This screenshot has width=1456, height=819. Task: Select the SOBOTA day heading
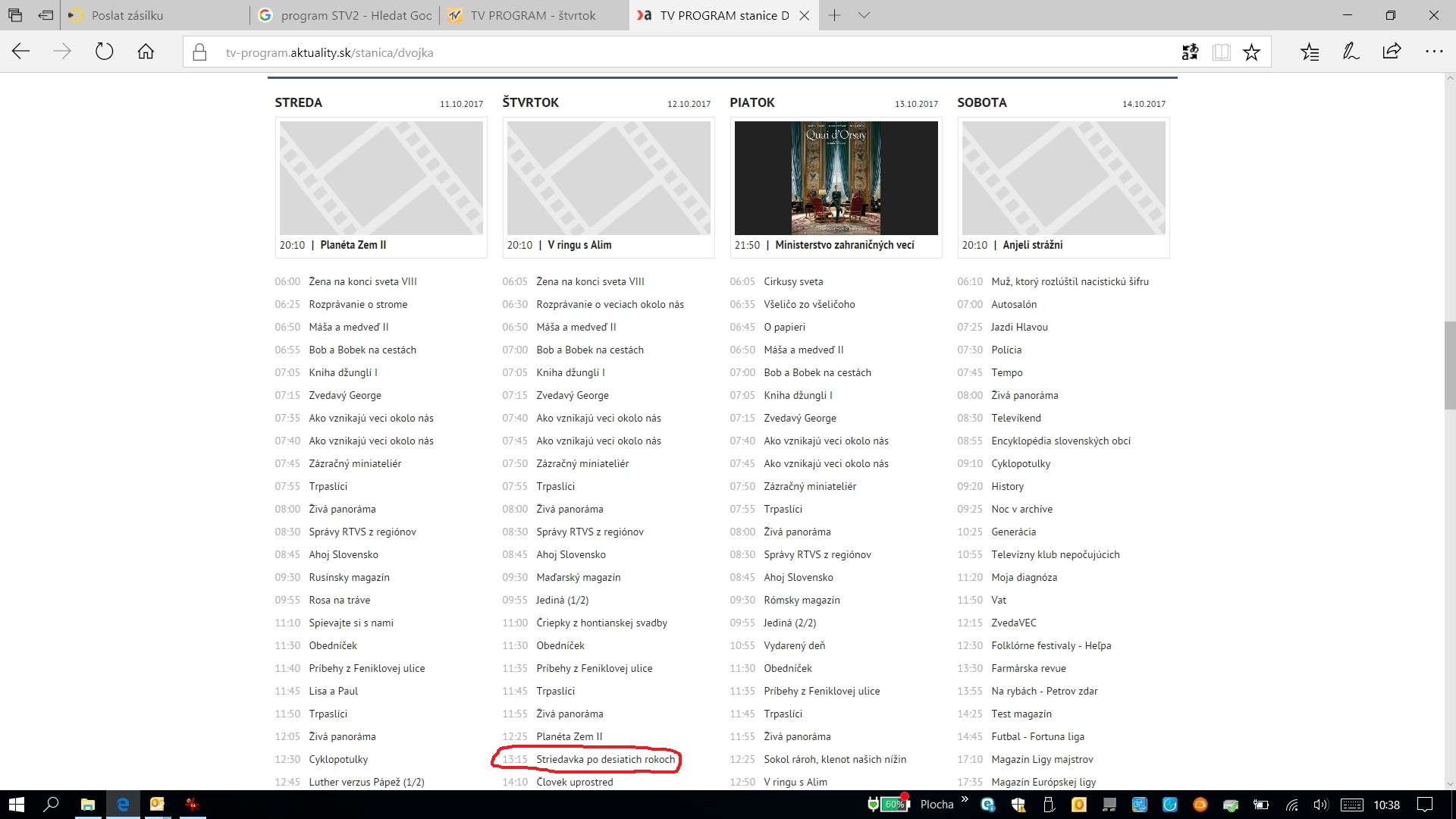[981, 102]
